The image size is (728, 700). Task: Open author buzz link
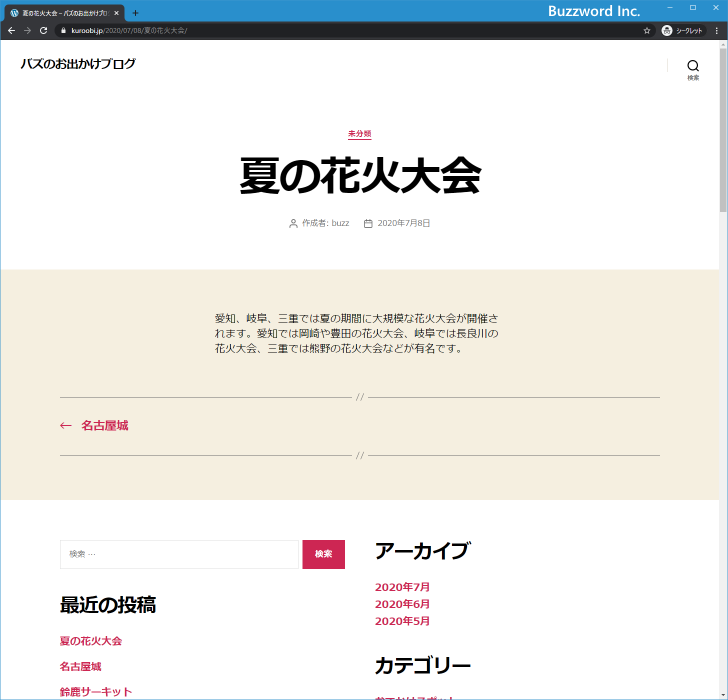pos(340,223)
